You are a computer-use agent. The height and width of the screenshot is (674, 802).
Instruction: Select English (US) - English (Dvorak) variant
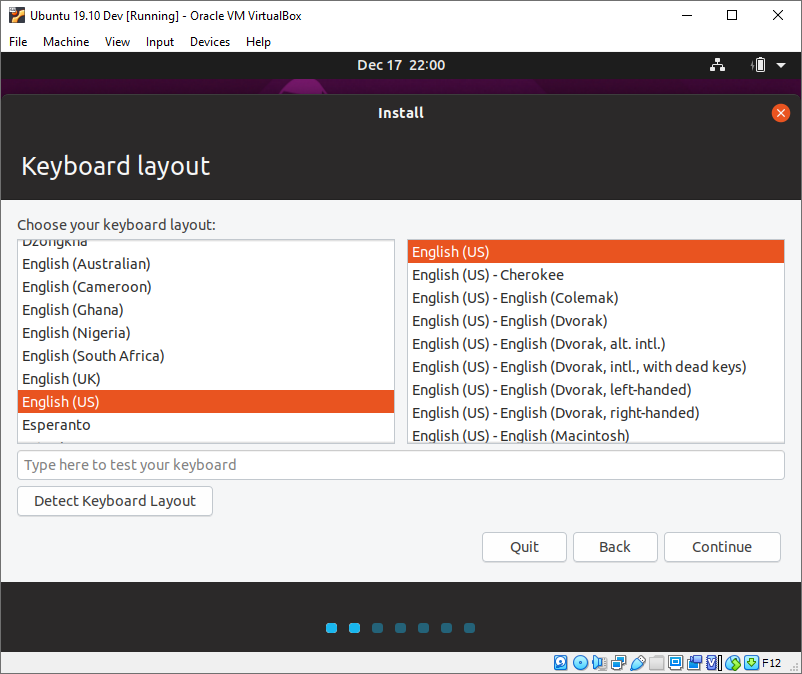coord(596,321)
